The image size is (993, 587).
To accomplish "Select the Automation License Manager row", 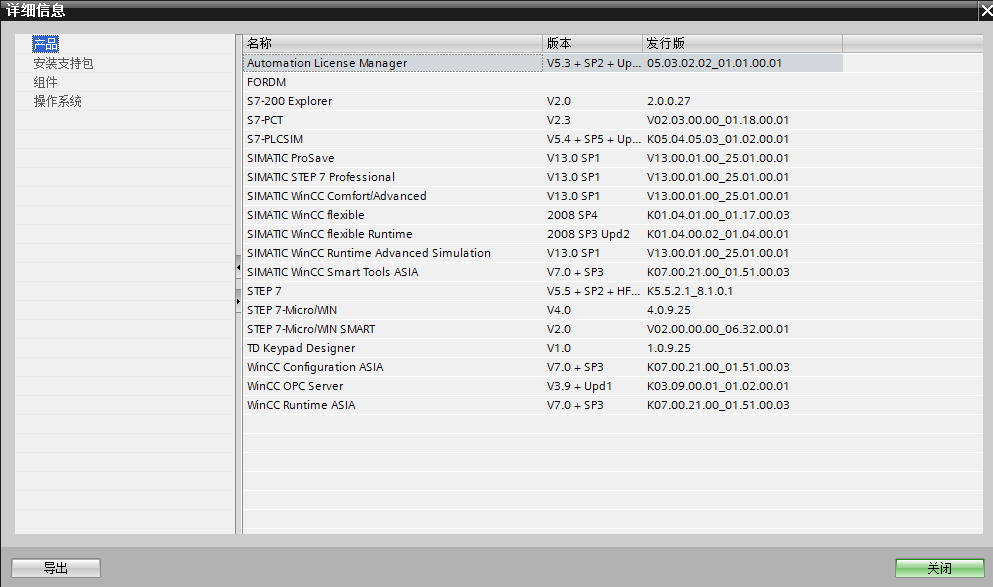I will pos(543,63).
